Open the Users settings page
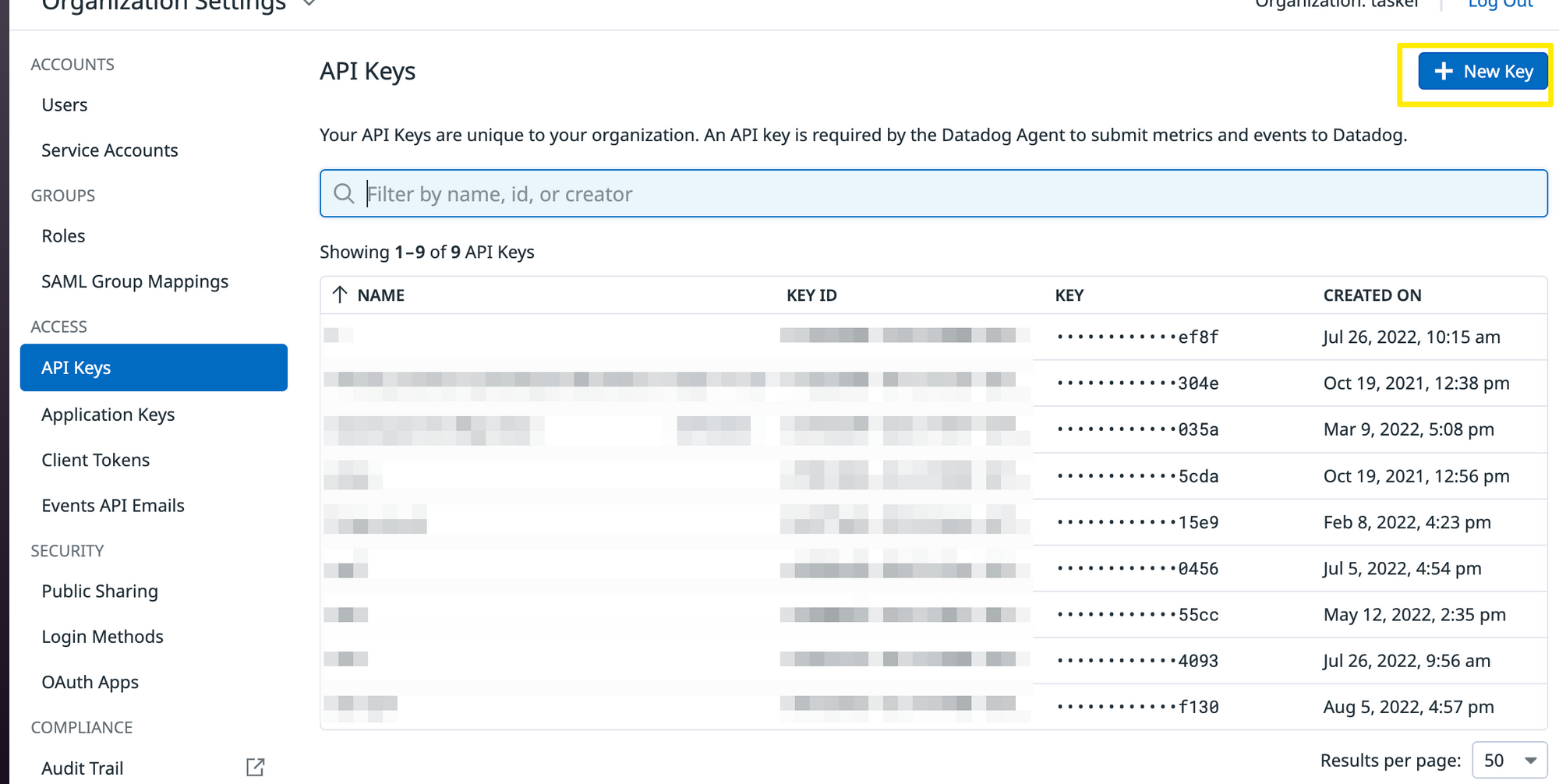1559x784 pixels. tap(65, 105)
